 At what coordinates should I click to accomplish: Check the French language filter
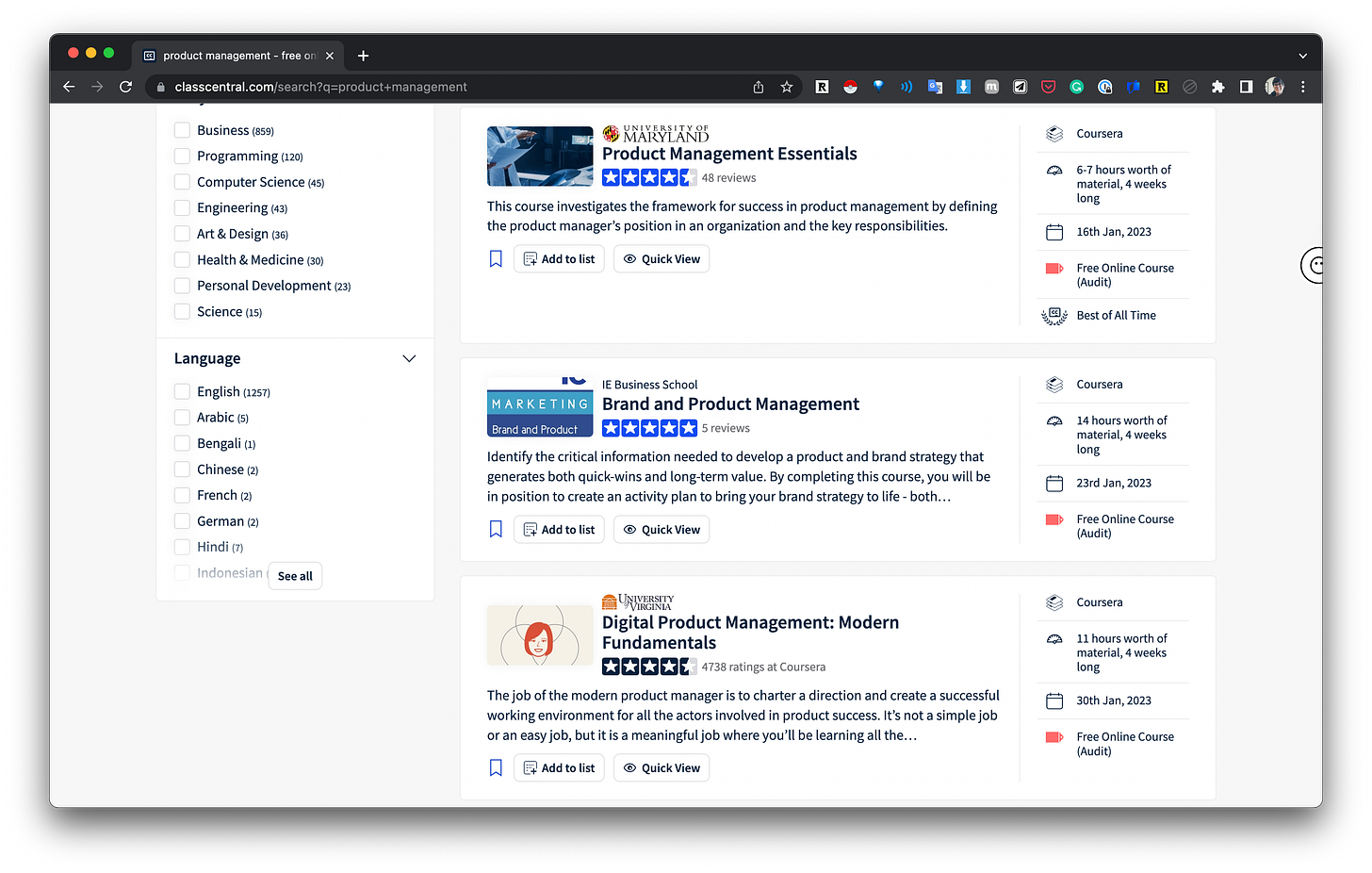pos(182,495)
